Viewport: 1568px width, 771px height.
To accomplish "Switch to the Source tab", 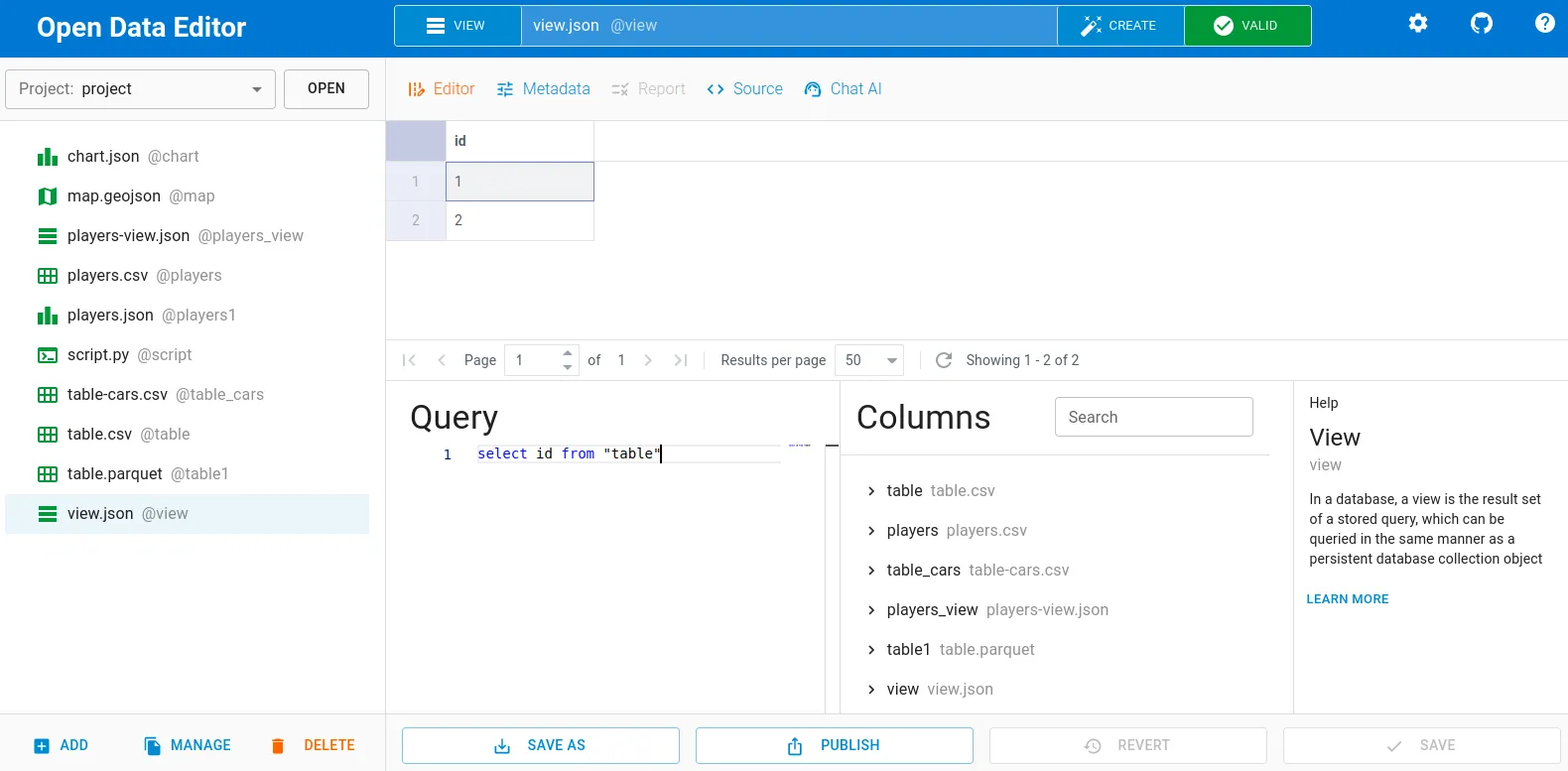I will tap(744, 89).
